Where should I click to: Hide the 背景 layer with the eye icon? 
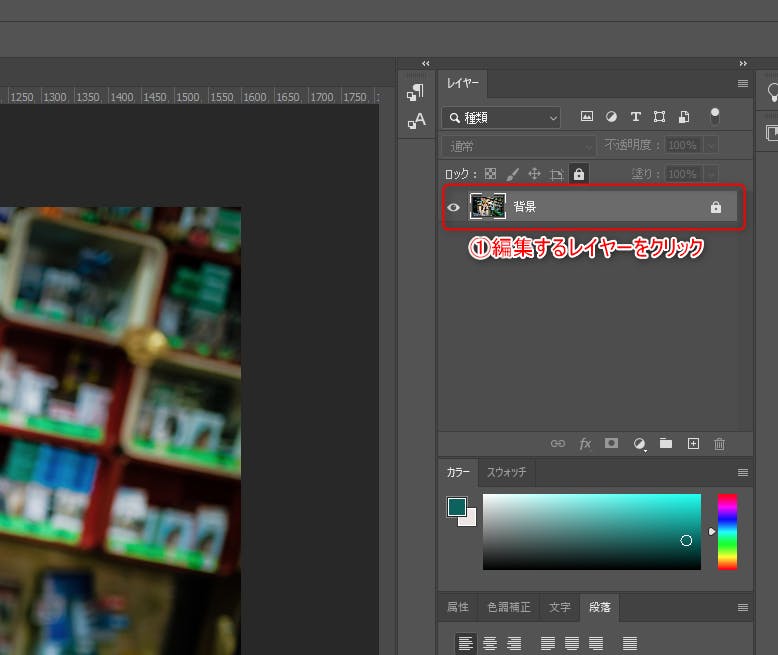(x=453, y=207)
